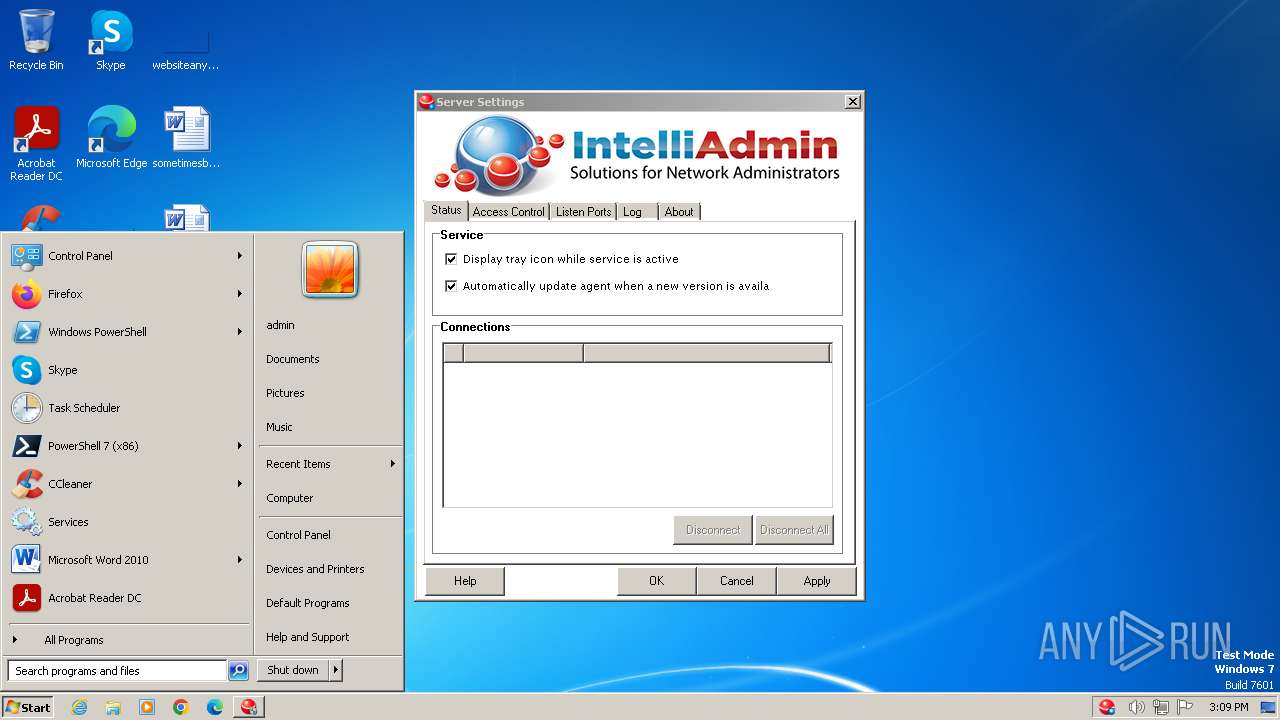Expand Microsoft Word 2010 jump list arrow

(240, 560)
